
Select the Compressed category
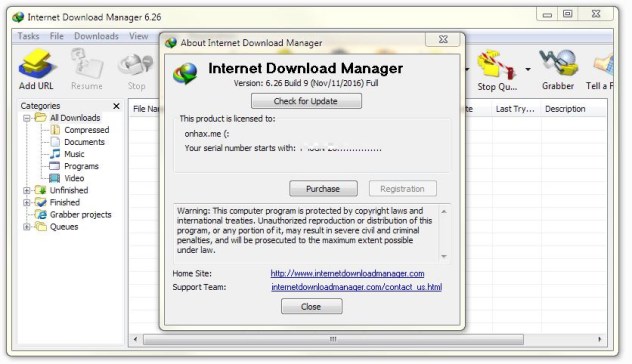click(x=87, y=130)
